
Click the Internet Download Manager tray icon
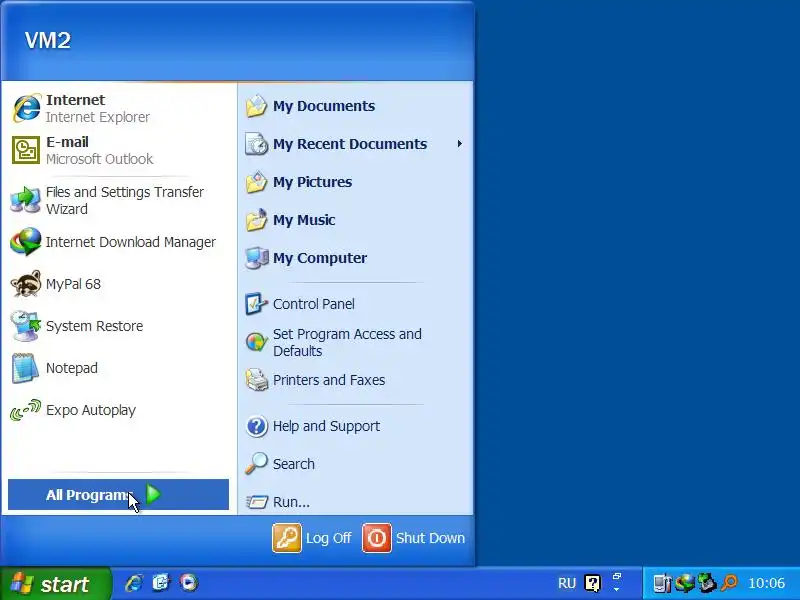pyautogui.click(x=685, y=583)
